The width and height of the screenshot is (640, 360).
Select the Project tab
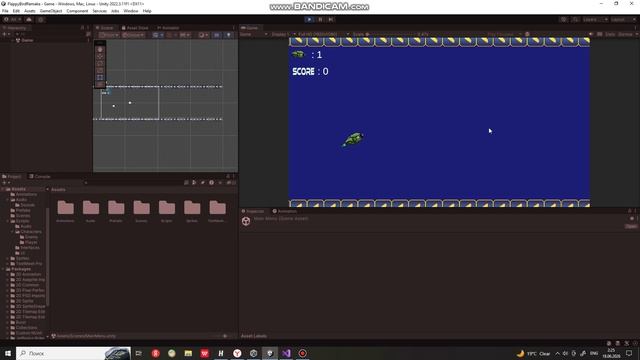tap(12, 176)
